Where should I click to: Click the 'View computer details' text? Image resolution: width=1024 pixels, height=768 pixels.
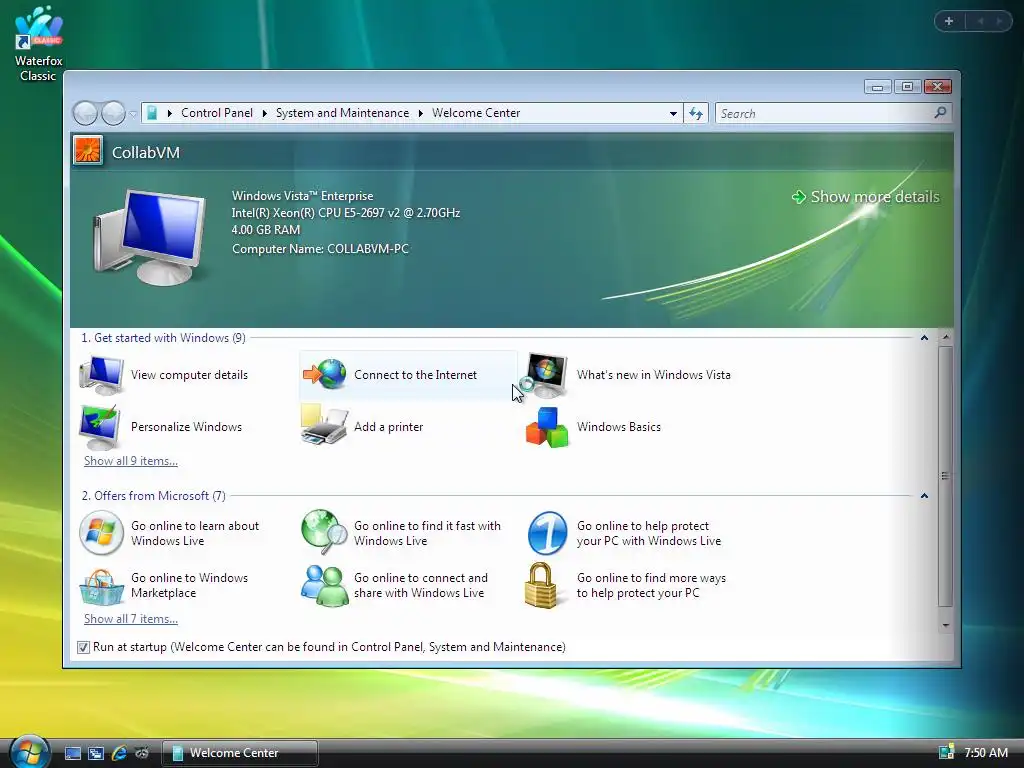coord(189,375)
